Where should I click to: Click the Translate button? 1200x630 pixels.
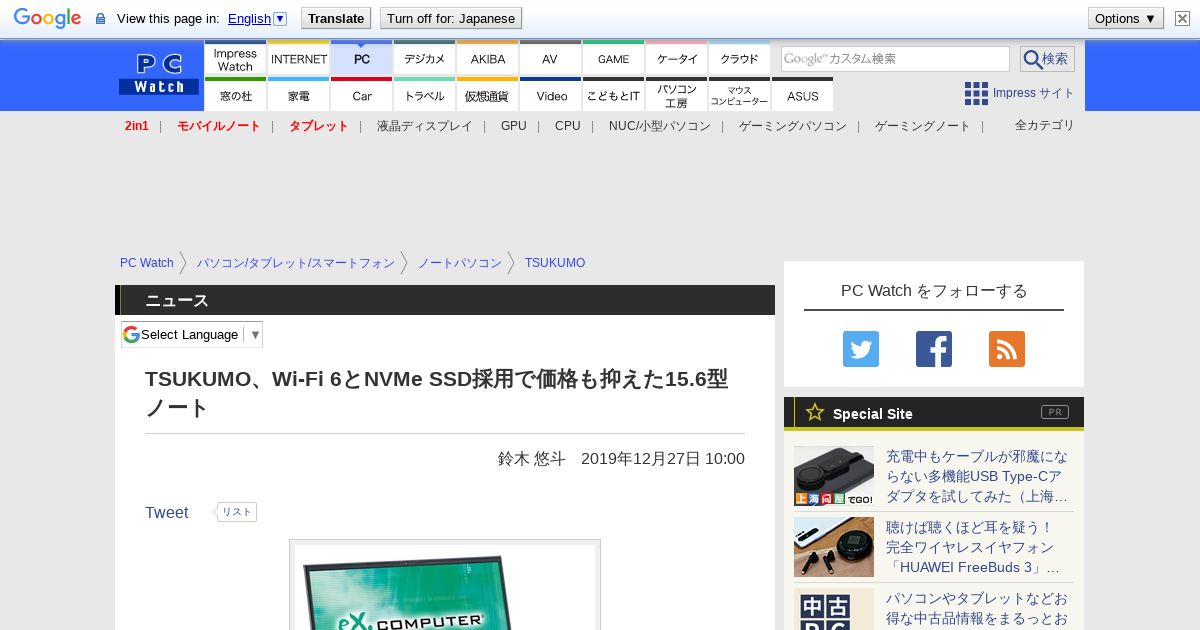click(336, 18)
